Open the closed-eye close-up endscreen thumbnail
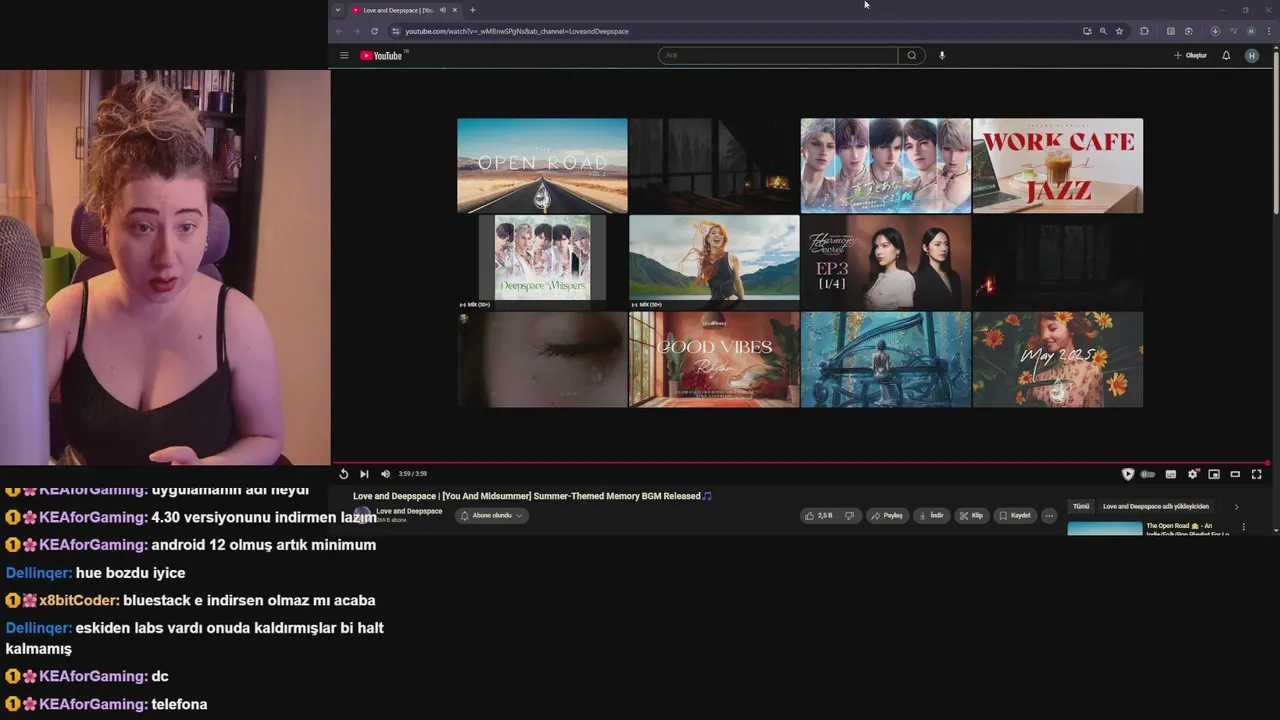This screenshot has height=720, width=1280. [542, 359]
